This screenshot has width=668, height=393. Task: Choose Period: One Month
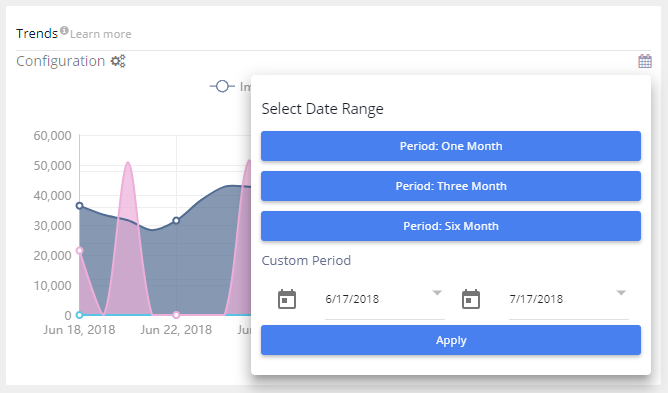click(451, 146)
